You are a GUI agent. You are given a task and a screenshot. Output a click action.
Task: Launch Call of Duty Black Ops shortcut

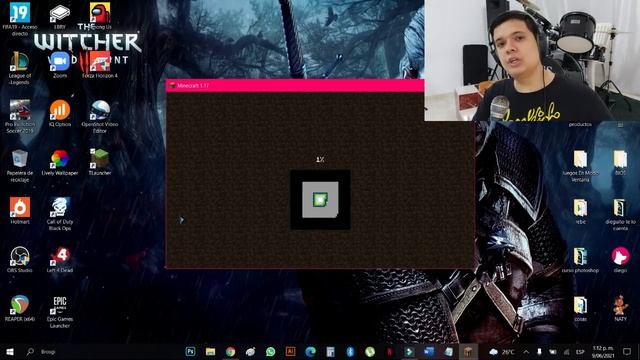pyautogui.click(x=60, y=214)
